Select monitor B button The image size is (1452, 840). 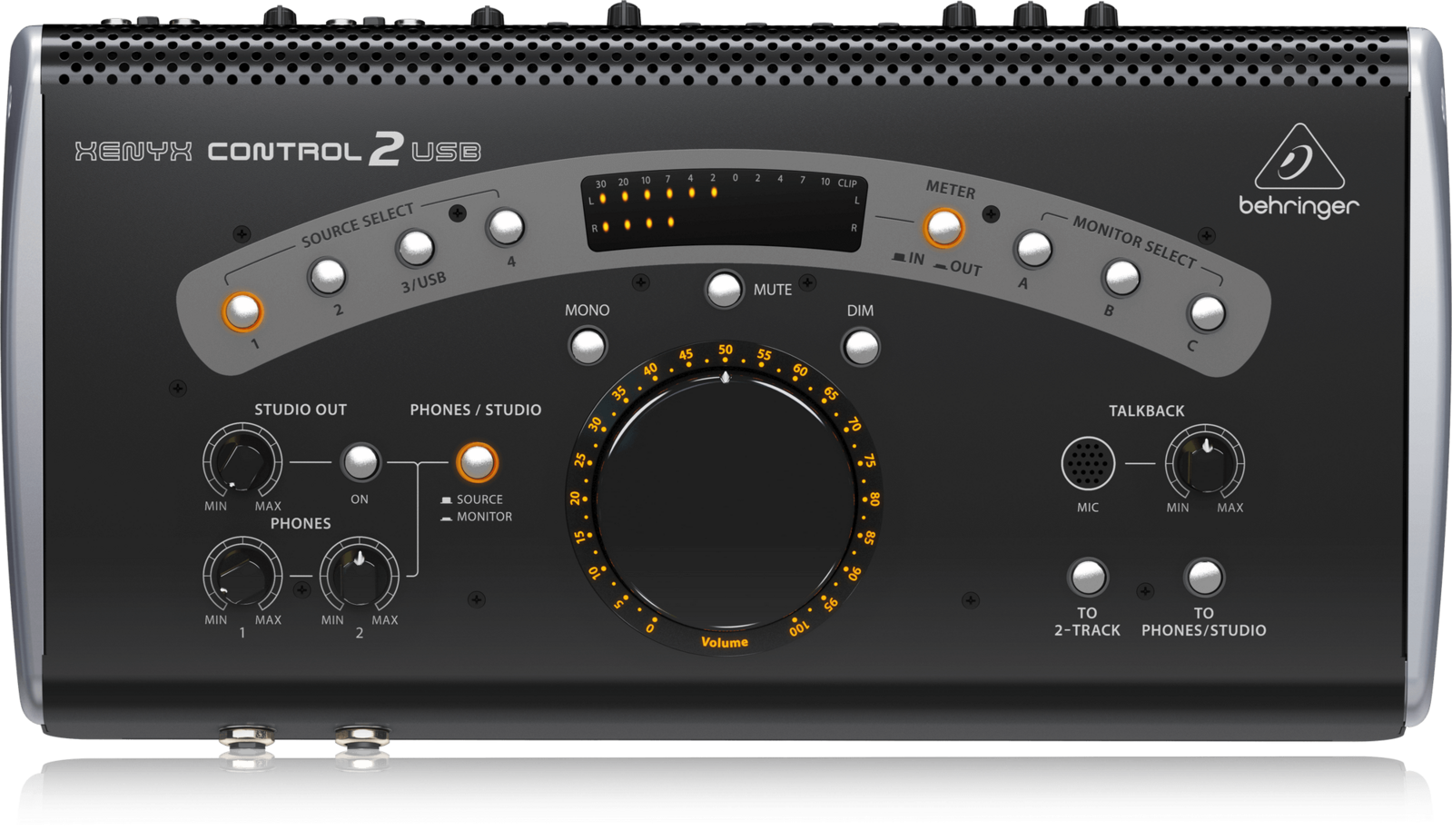point(1121,278)
